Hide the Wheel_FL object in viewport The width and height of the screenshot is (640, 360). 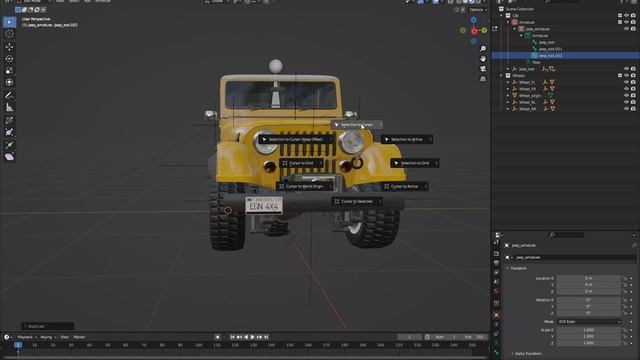(x=627, y=82)
